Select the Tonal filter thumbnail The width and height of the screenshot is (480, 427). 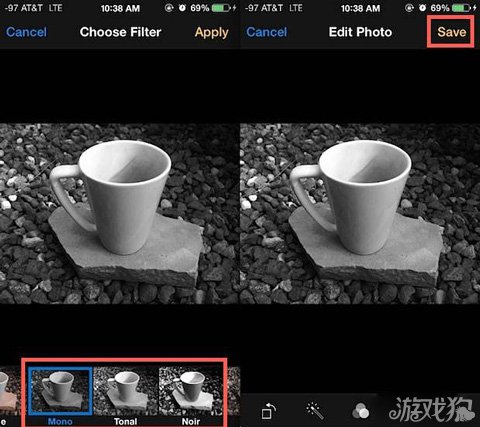126,391
